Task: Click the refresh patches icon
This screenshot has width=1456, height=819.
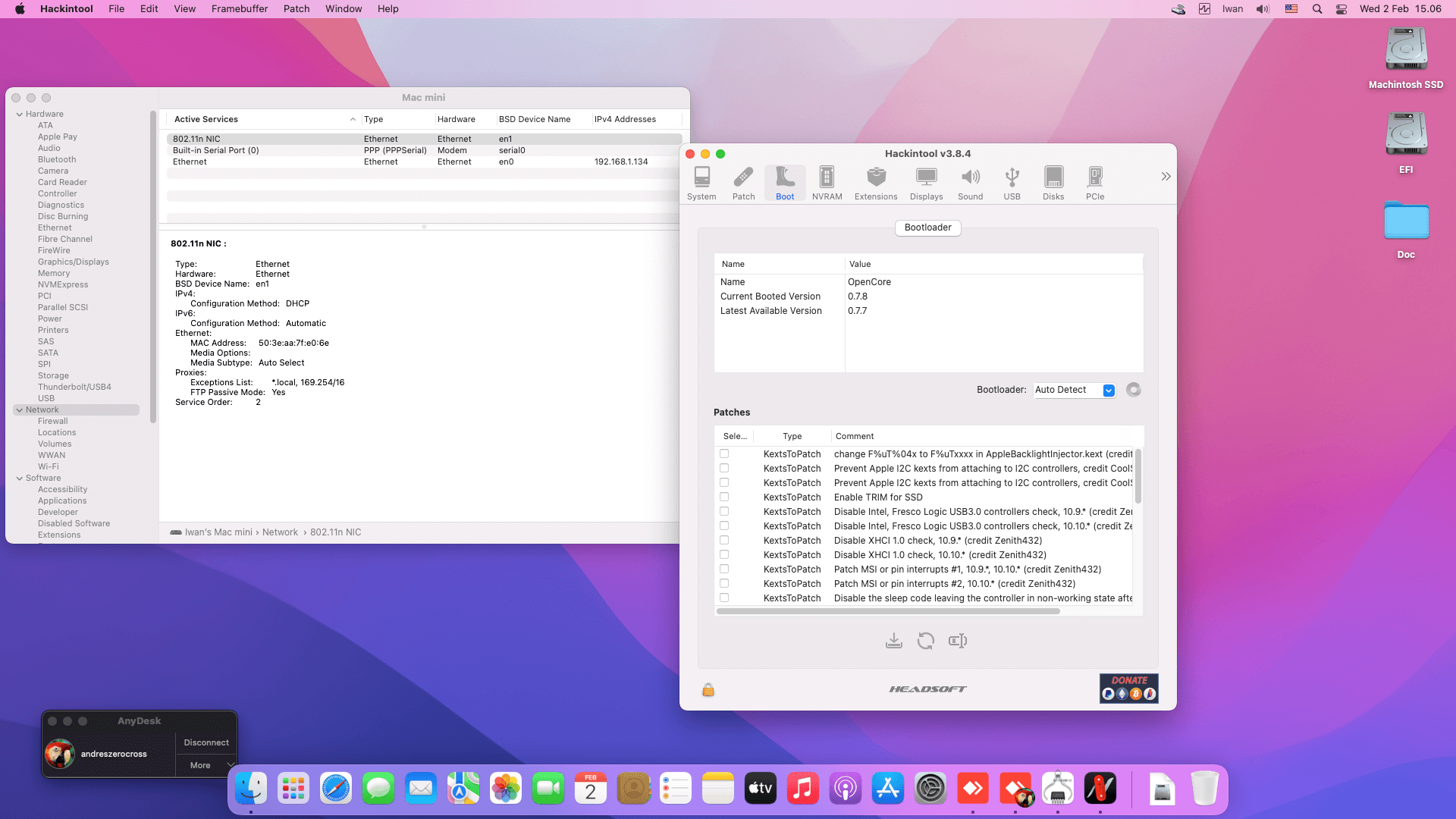Action: coord(925,641)
